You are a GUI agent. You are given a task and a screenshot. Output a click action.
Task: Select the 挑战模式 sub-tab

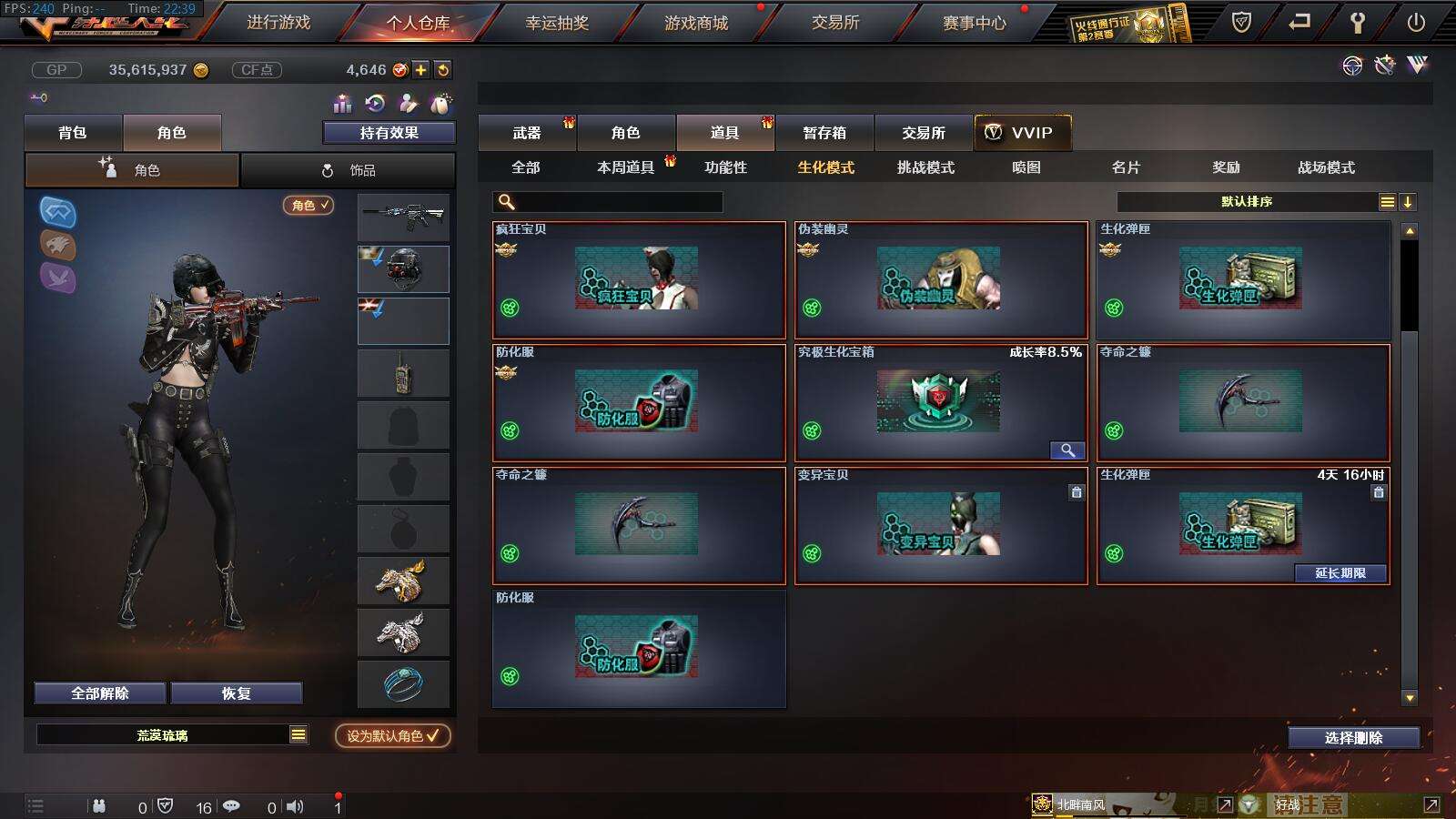click(x=925, y=167)
